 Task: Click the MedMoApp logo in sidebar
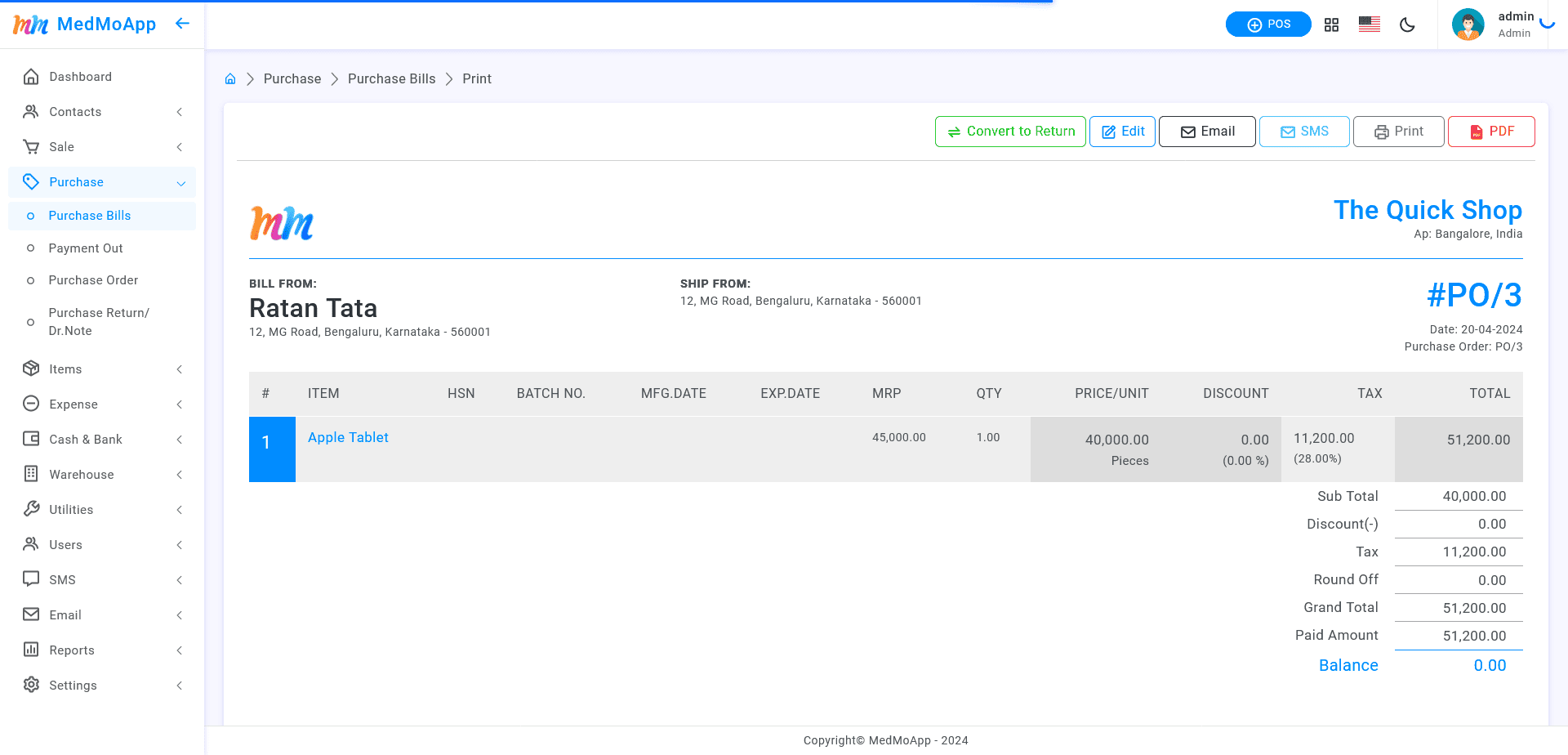84,25
